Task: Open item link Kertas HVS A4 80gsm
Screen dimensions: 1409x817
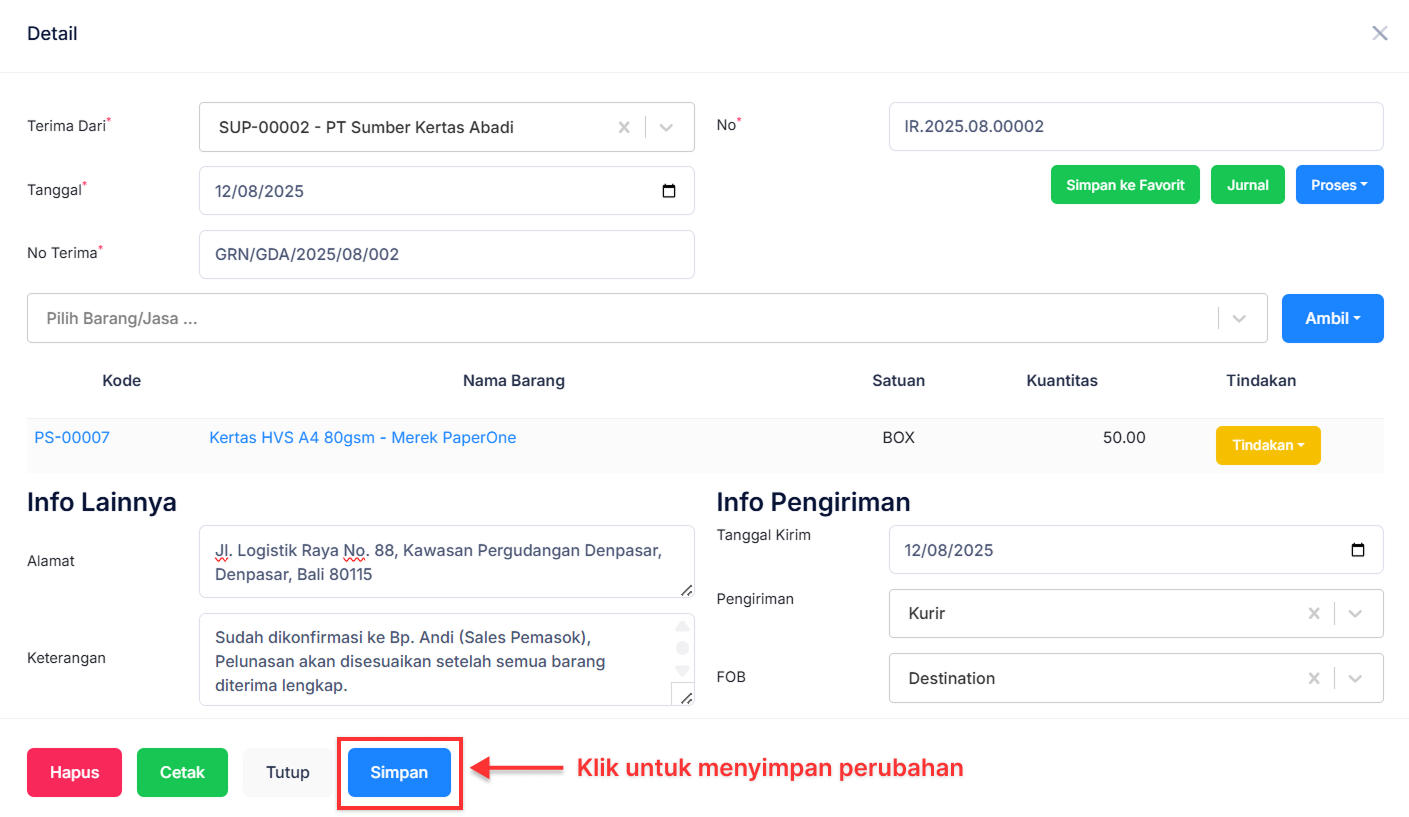Action: (x=362, y=437)
